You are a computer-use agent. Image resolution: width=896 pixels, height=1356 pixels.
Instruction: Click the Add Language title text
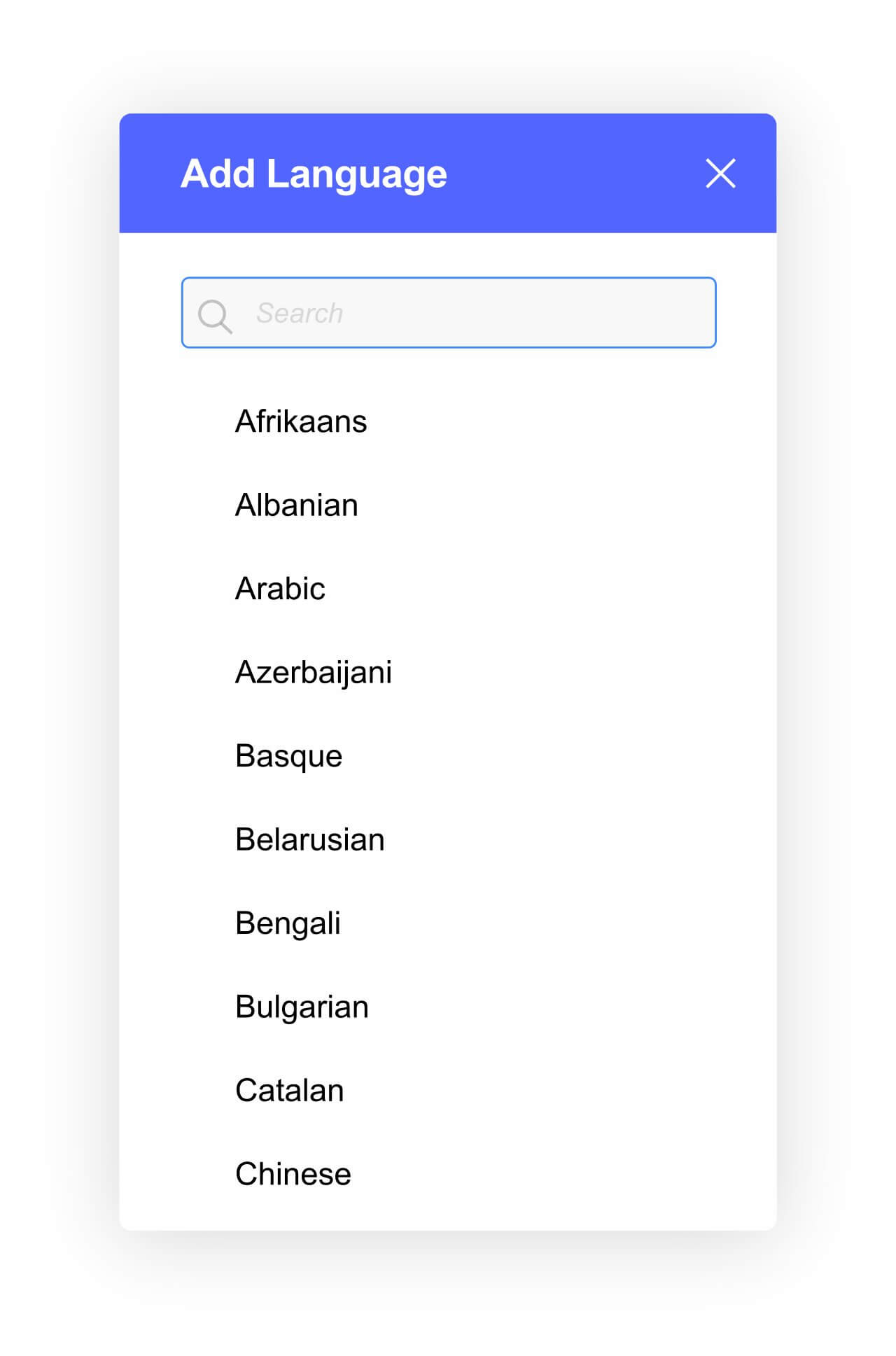(314, 174)
